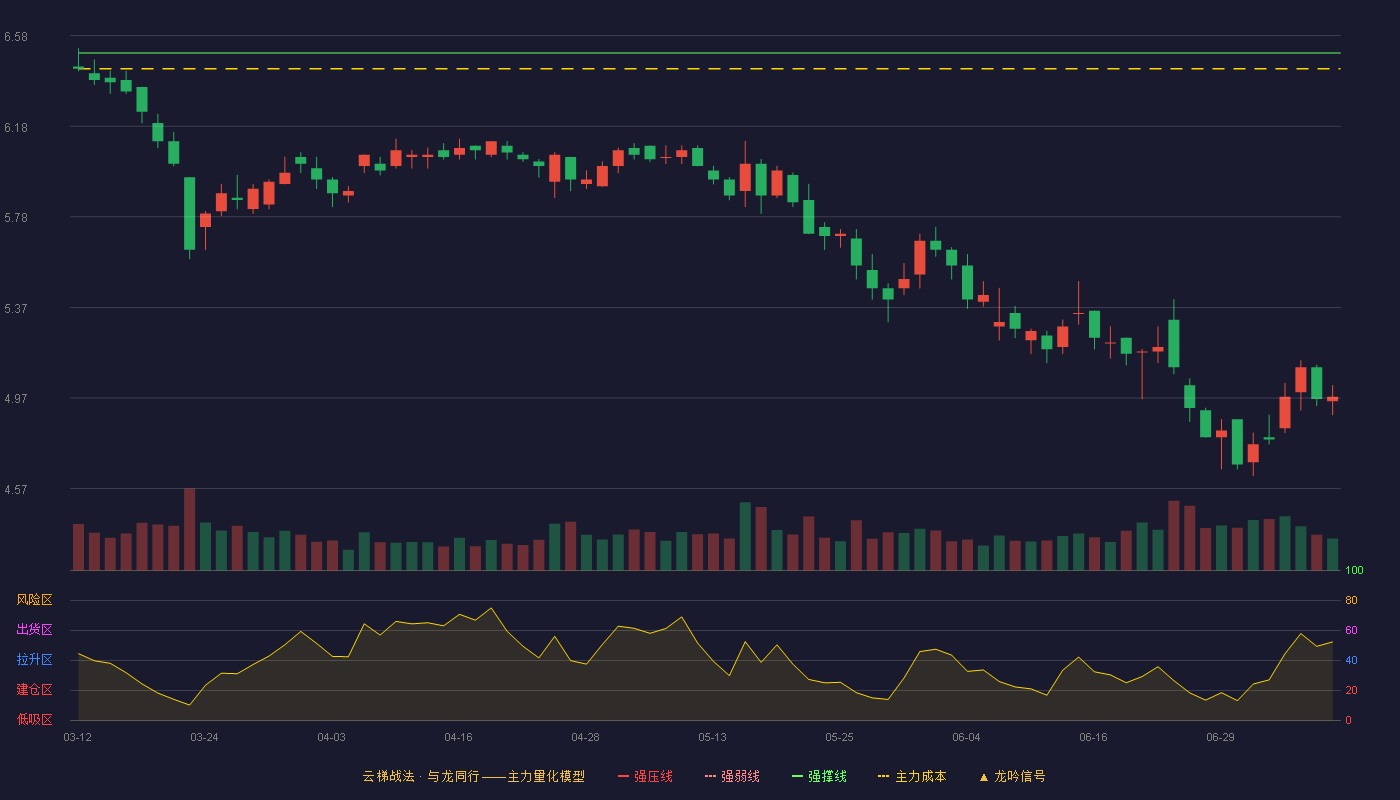Toggle the 强压线 legend item
The height and width of the screenshot is (800, 1400).
(645, 776)
